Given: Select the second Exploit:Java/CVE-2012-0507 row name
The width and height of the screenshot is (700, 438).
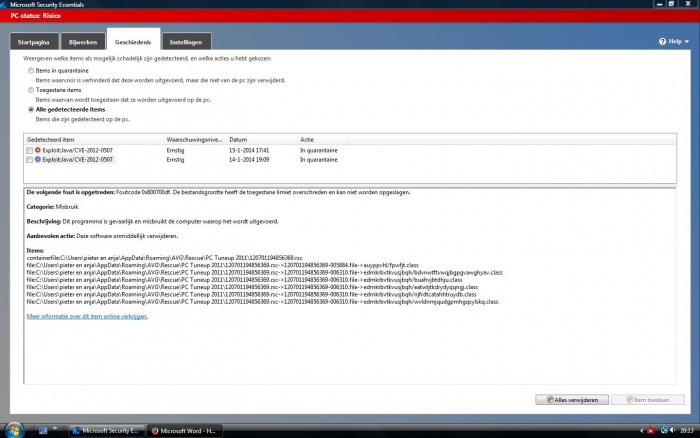Looking at the screenshot, I should coord(78,160).
